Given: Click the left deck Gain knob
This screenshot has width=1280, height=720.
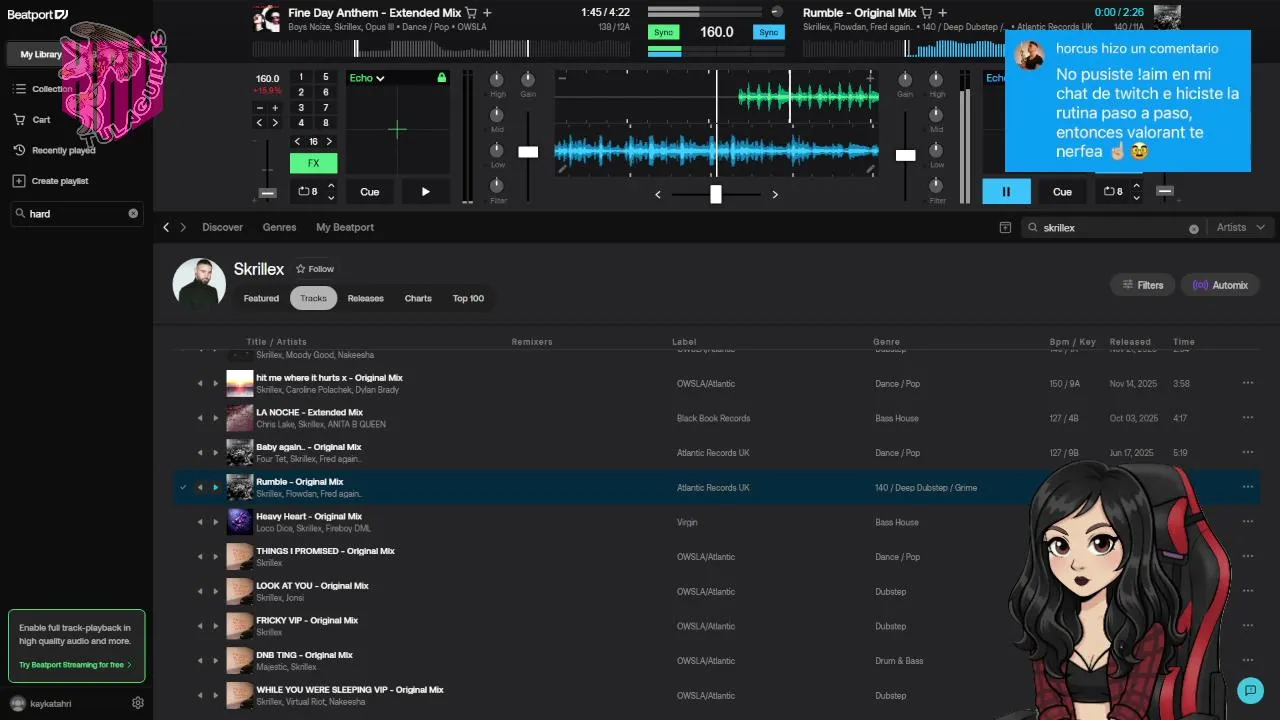Looking at the screenshot, I should click(x=528, y=79).
